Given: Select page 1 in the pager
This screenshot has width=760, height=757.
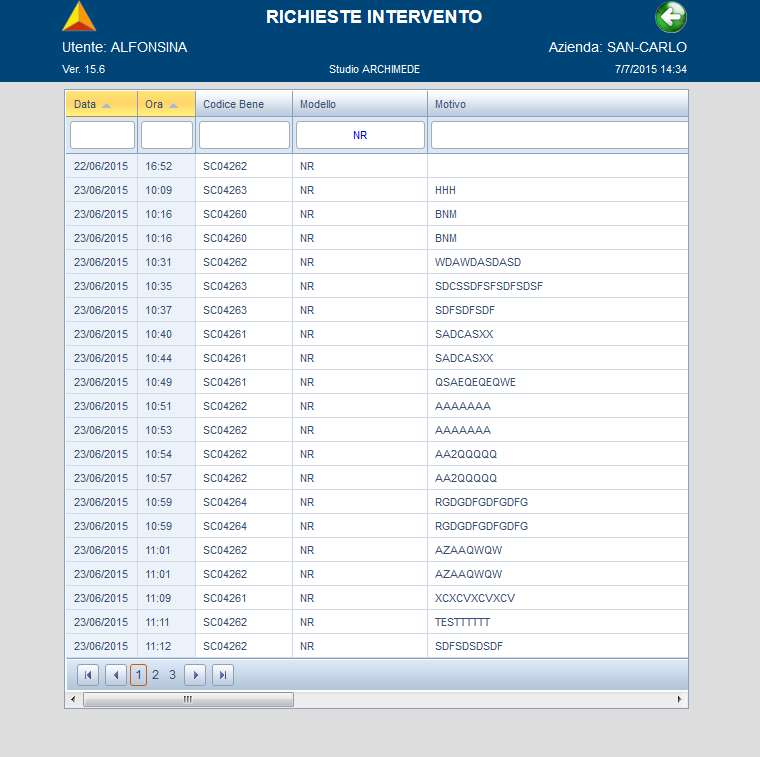Looking at the screenshot, I should tap(139, 675).
